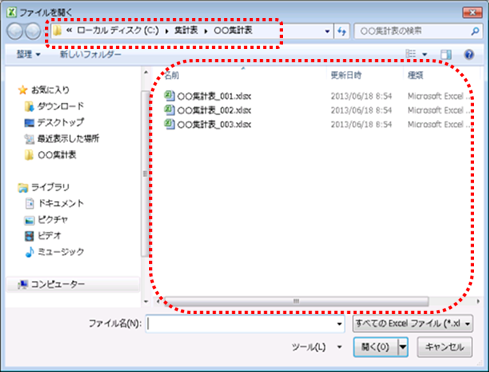Screen dimensions: 489x372
Task: Open the デスクトップ sidebar item
Action: 54,123
